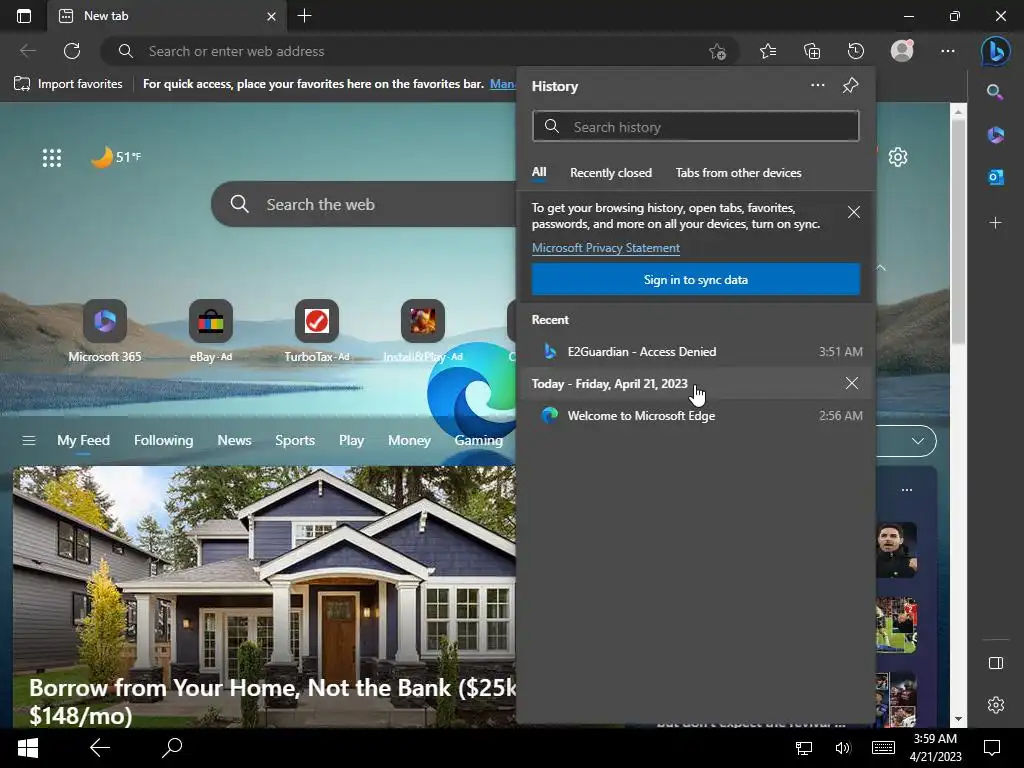Open eBay quick link tile

point(211,330)
